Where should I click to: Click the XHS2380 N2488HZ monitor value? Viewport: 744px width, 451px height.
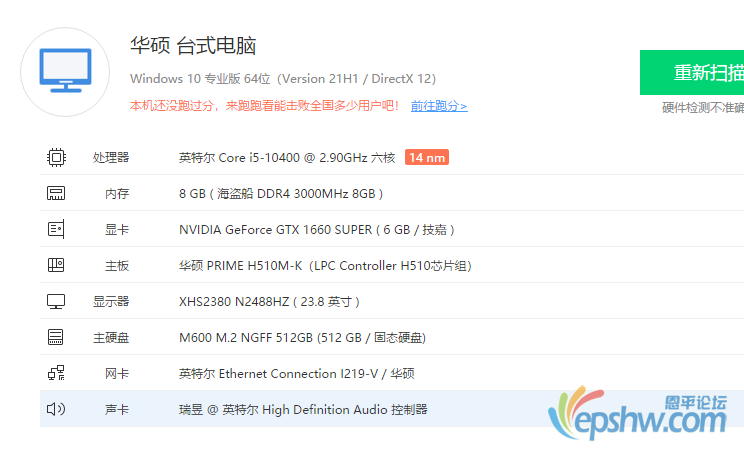(x=269, y=301)
